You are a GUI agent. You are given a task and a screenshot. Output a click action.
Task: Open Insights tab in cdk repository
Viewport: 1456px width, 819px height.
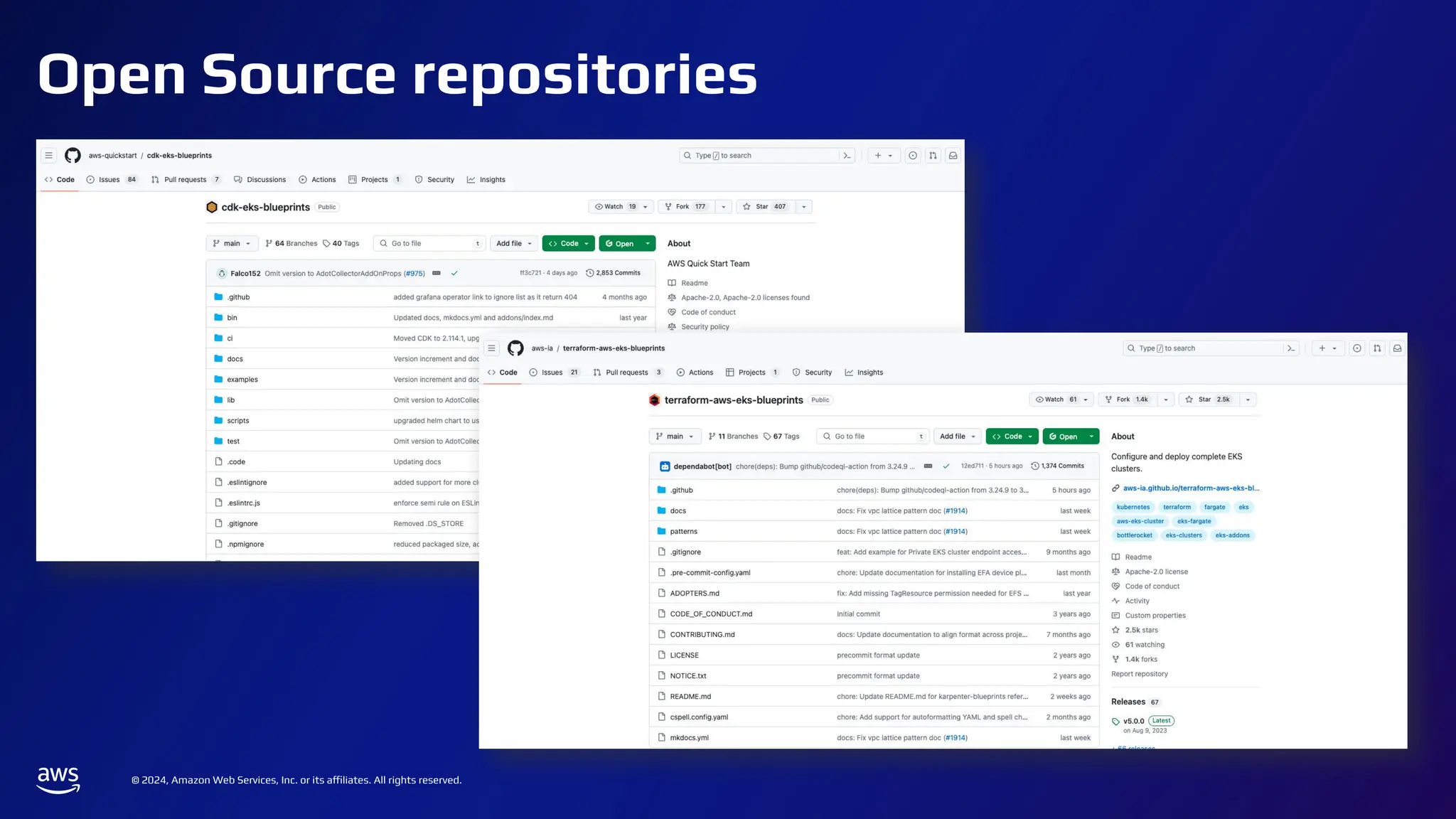coord(486,180)
